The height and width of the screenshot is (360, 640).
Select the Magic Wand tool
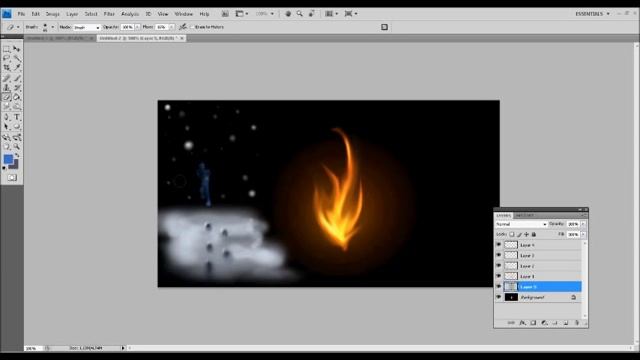click(17, 58)
